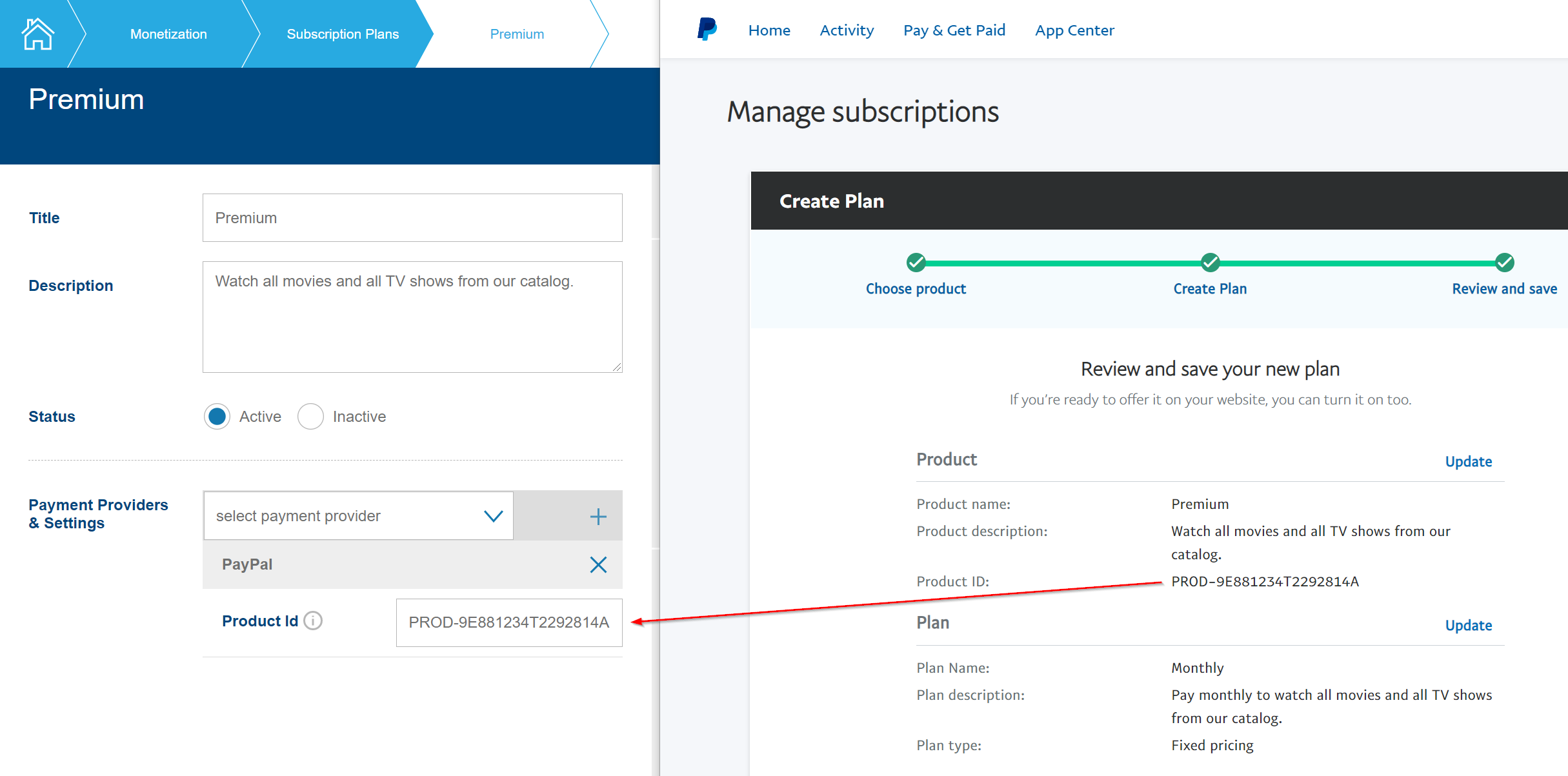Select the Inactive status radio button

310,417
